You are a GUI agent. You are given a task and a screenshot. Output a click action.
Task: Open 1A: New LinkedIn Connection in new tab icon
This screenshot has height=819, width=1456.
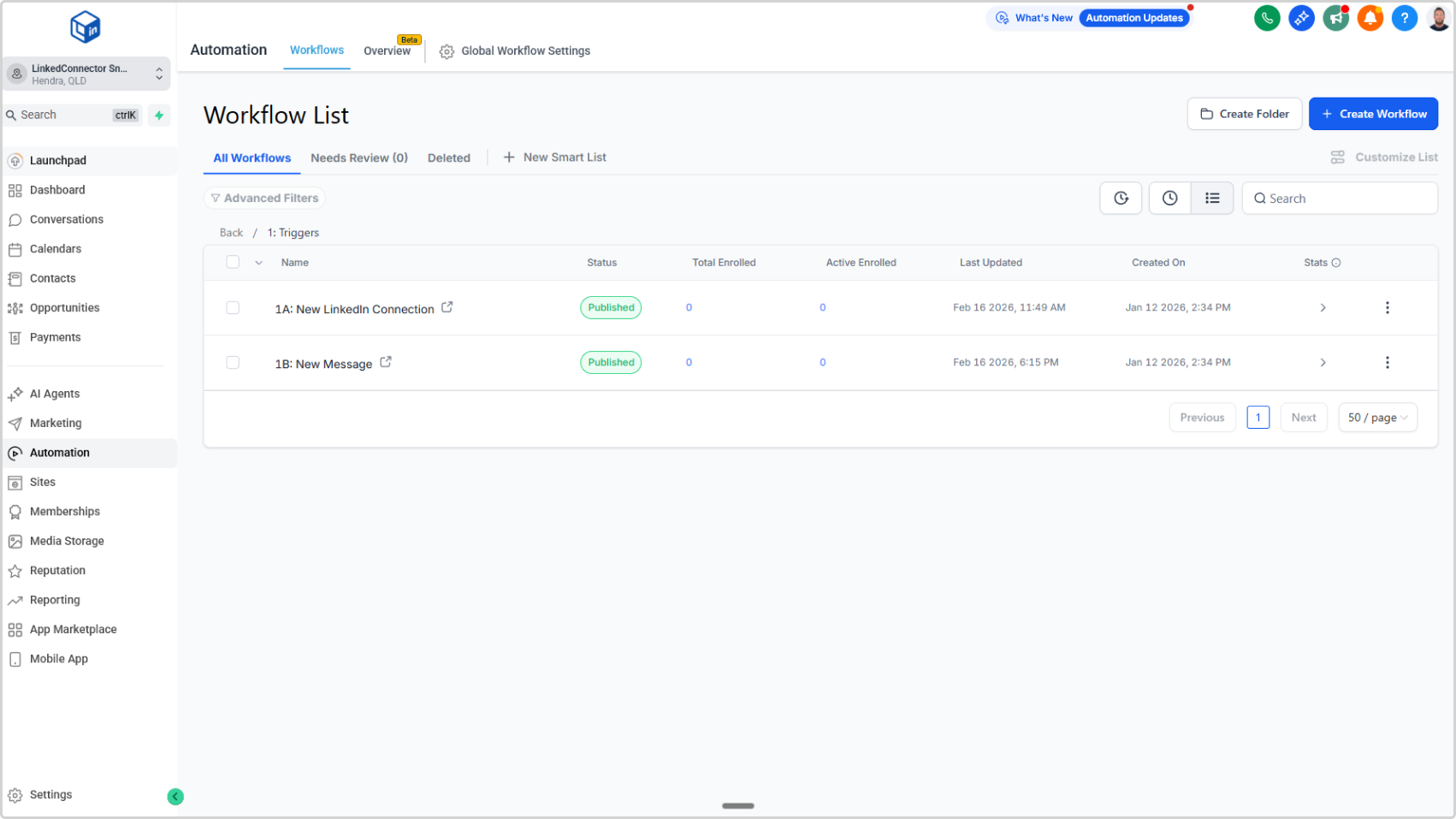(x=447, y=307)
